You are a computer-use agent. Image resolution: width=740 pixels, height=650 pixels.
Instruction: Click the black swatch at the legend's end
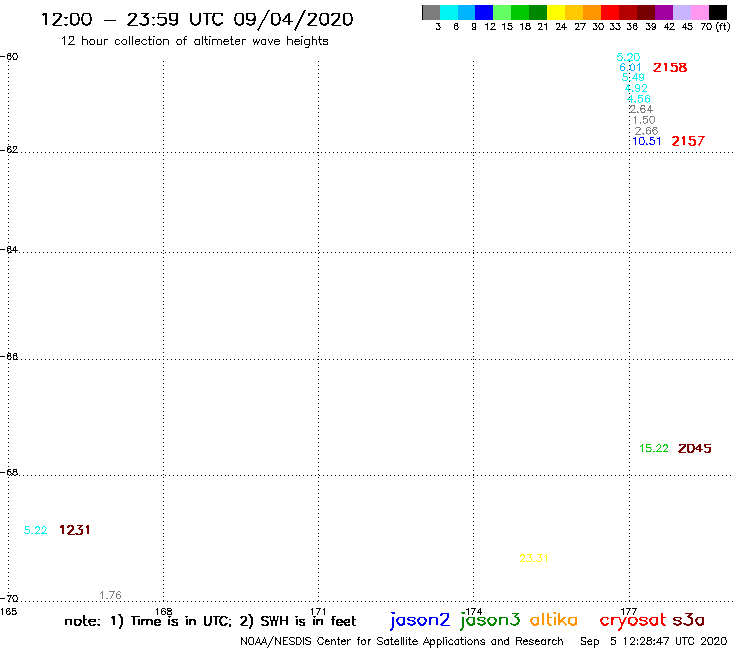click(717, 12)
